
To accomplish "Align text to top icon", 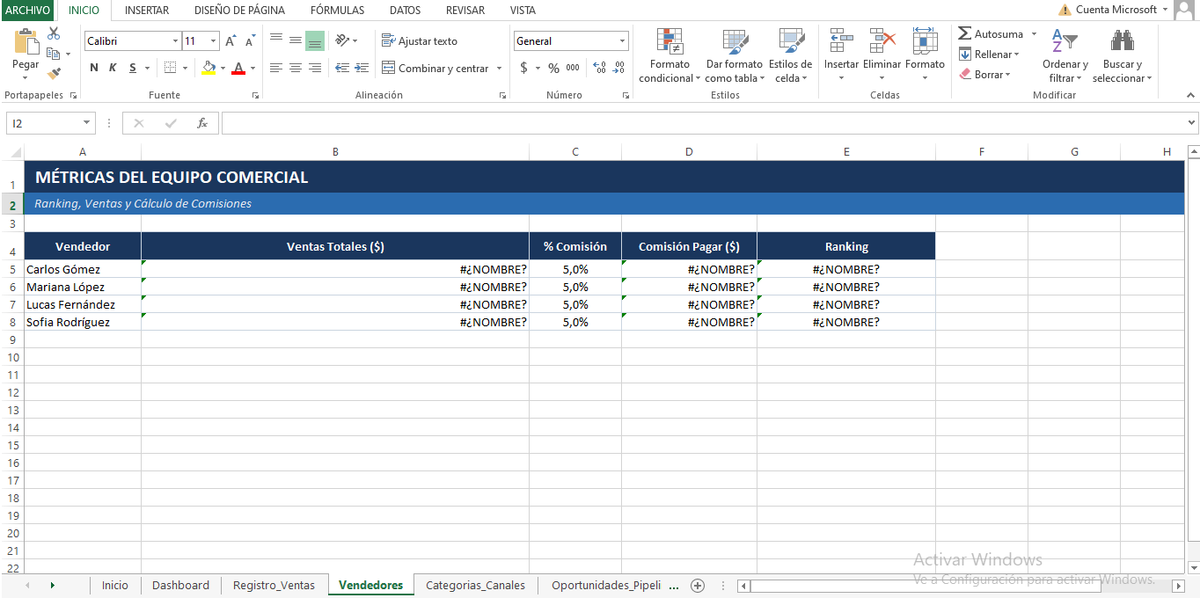I will click(277, 40).
